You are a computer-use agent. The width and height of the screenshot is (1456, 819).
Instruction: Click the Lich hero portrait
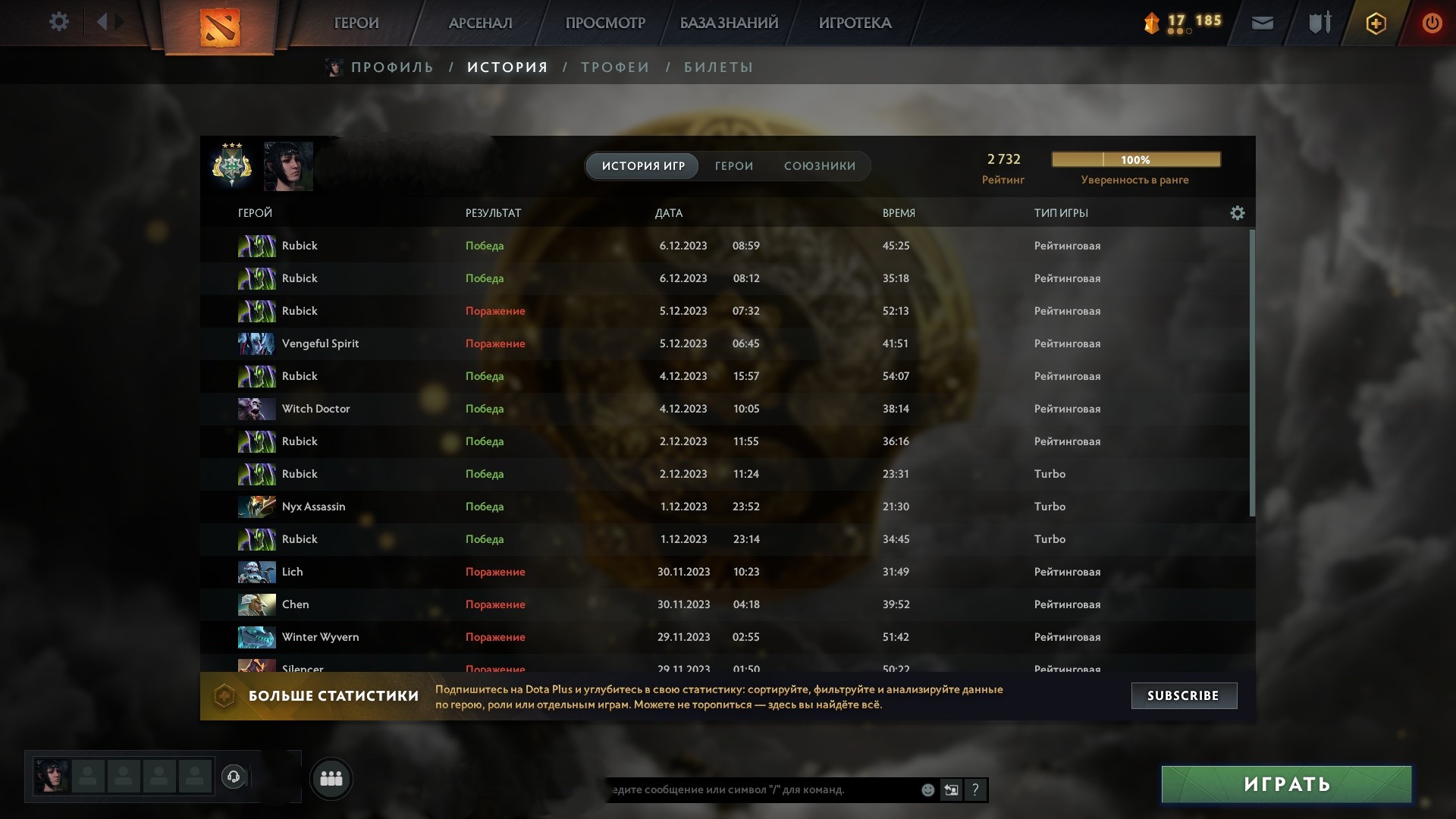click(256, 572)
